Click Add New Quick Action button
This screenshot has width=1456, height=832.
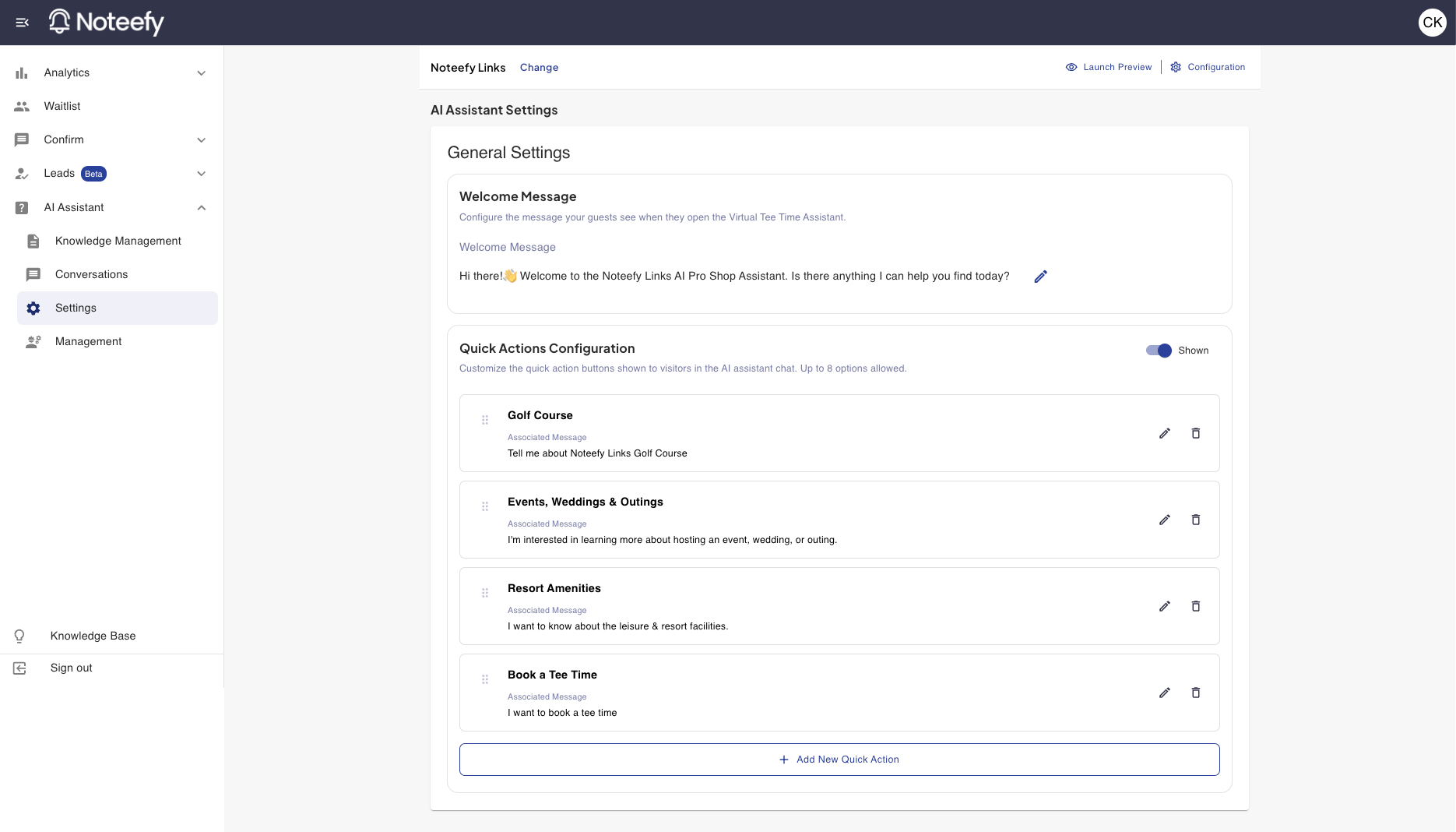click(x=839, y=760)
